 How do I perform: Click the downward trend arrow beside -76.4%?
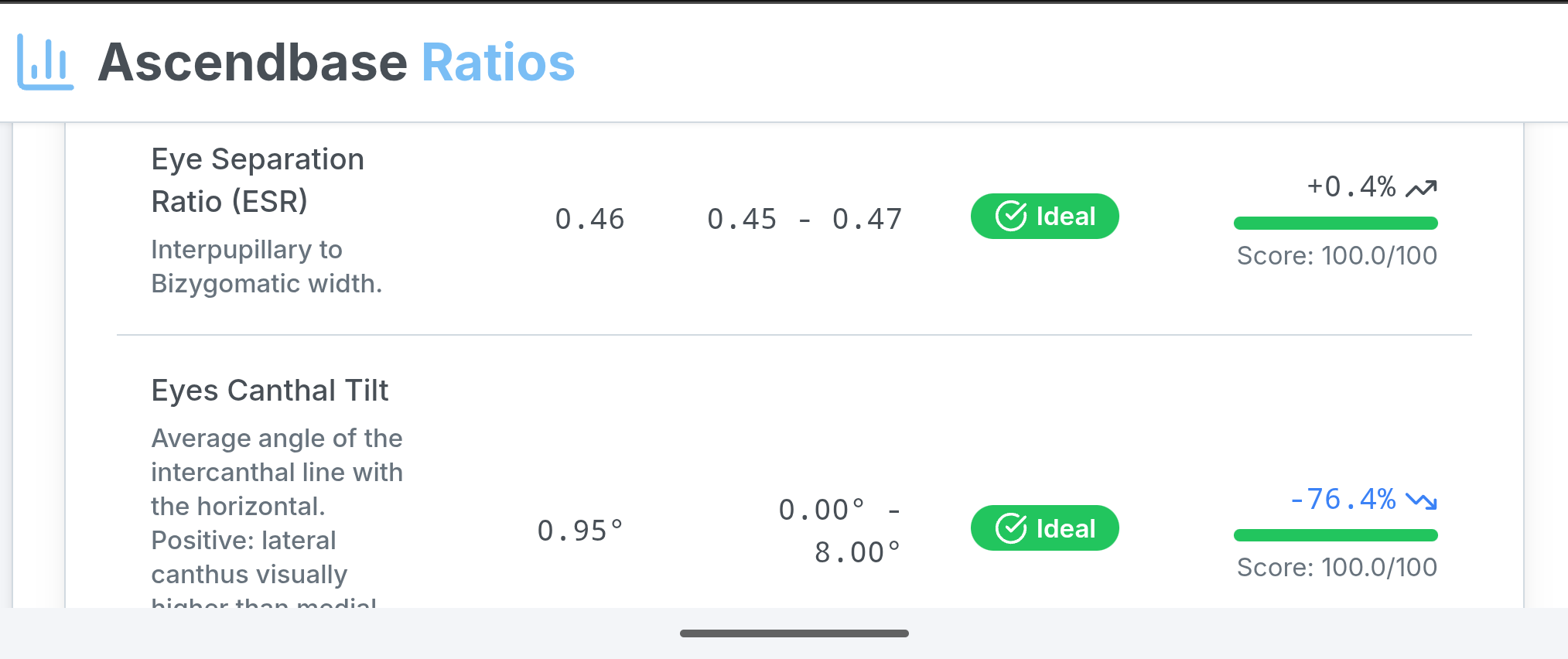[x=1421, y=501]
